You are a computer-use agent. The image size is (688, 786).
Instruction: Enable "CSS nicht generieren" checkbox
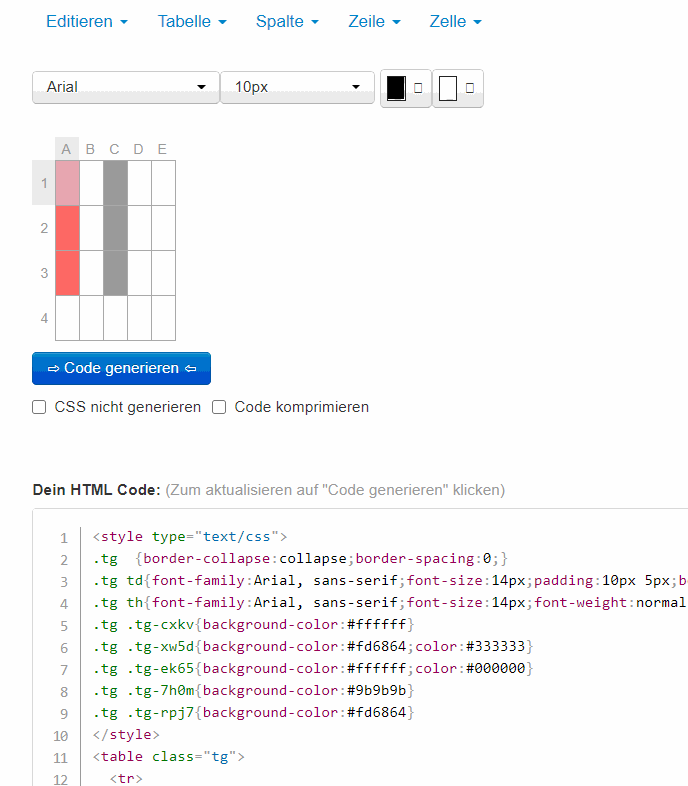tap(40, 407)
